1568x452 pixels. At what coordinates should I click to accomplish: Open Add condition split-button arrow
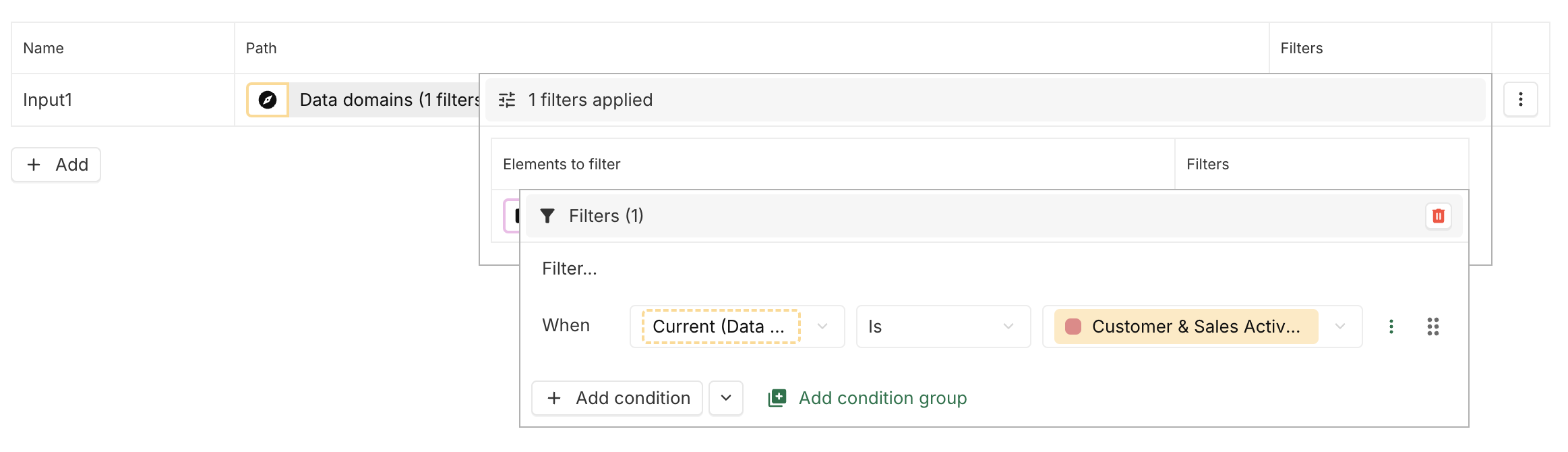pyautogui.click(x=726, y=398)
